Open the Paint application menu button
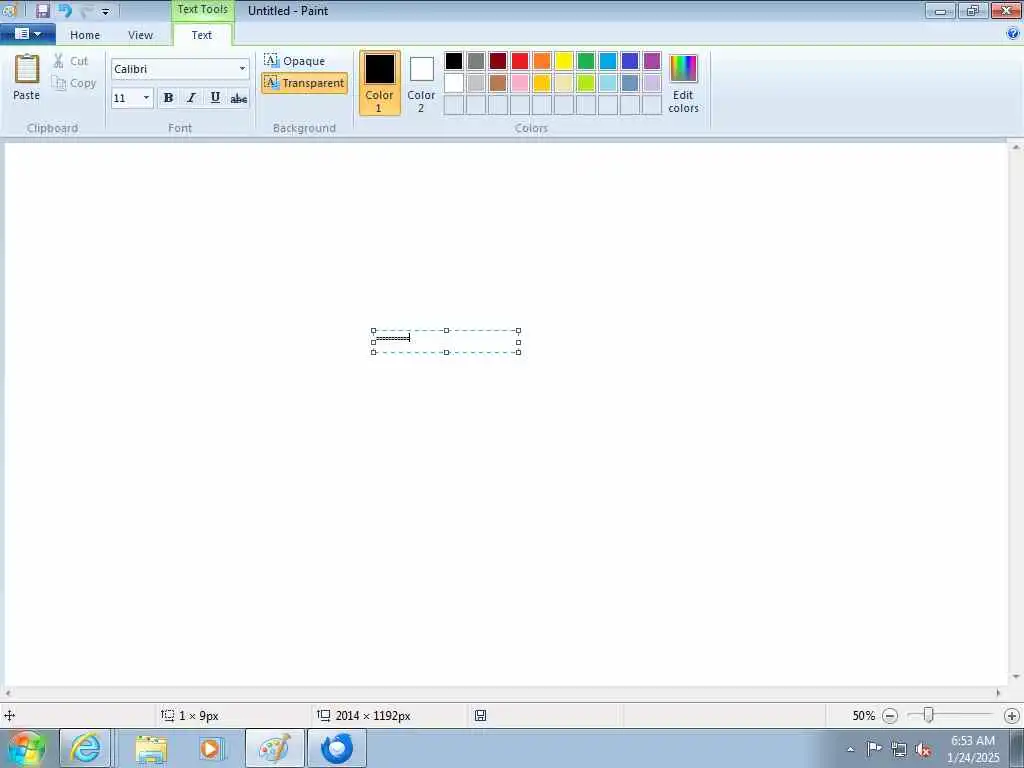 point(27,34)
